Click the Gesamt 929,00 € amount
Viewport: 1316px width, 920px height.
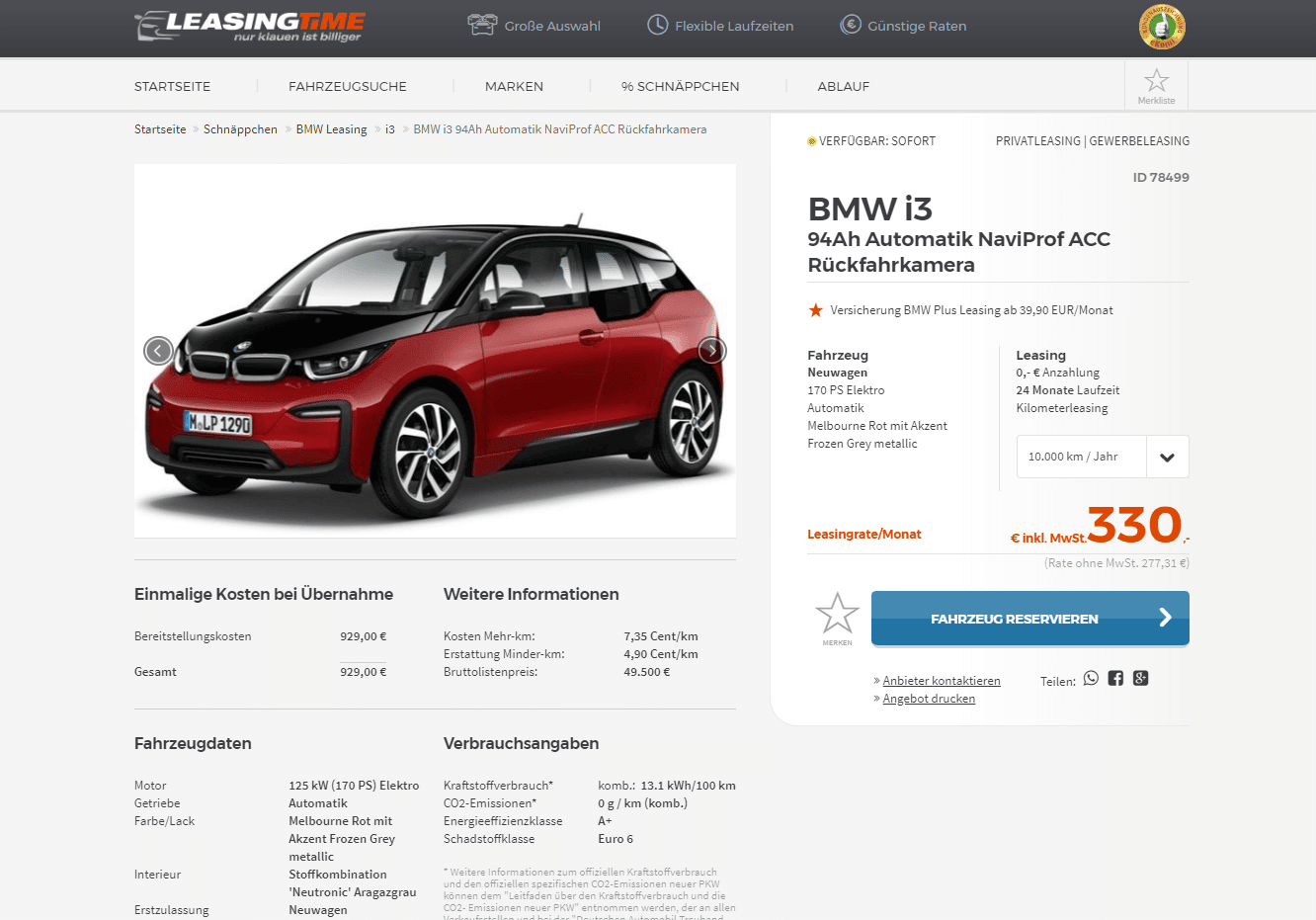tap(363, 672)
